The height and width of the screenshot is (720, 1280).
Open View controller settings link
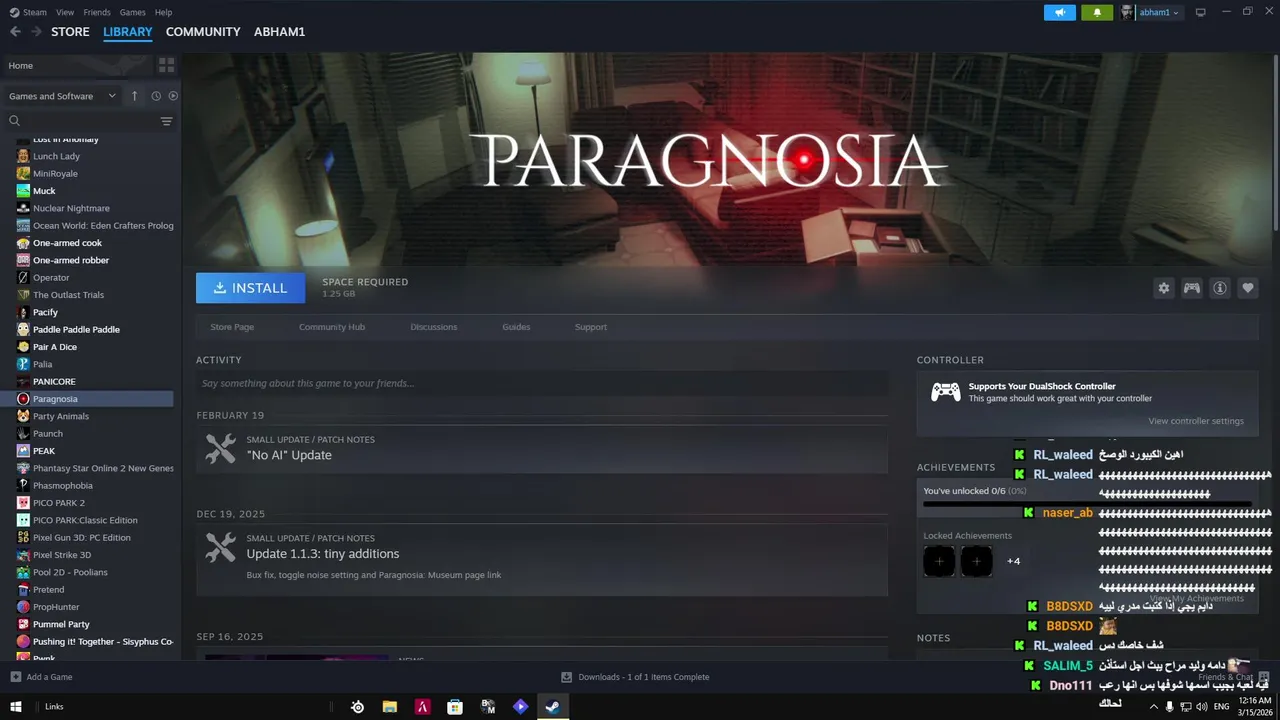tap(1196, 421)
